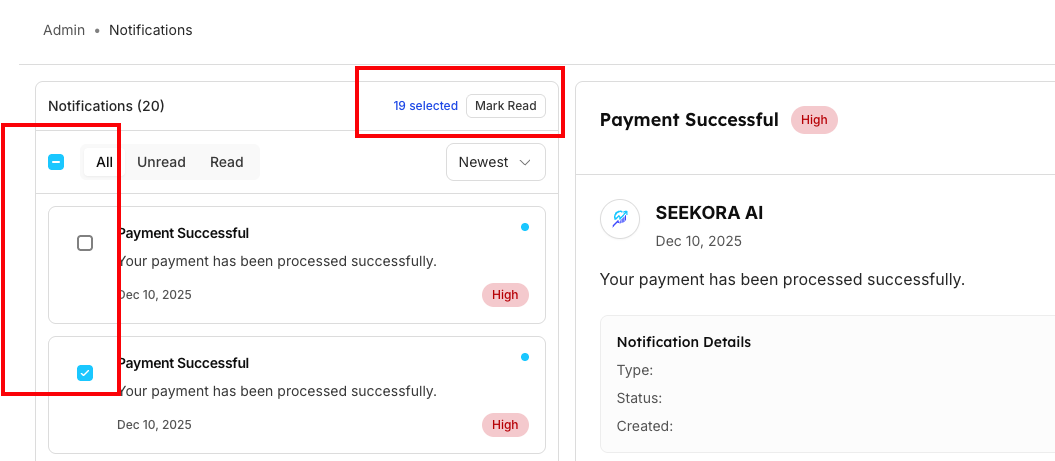This screenshot has height=461, width=1055.
Task: Click the High badge beside the detail title
Action: (814, 120)
